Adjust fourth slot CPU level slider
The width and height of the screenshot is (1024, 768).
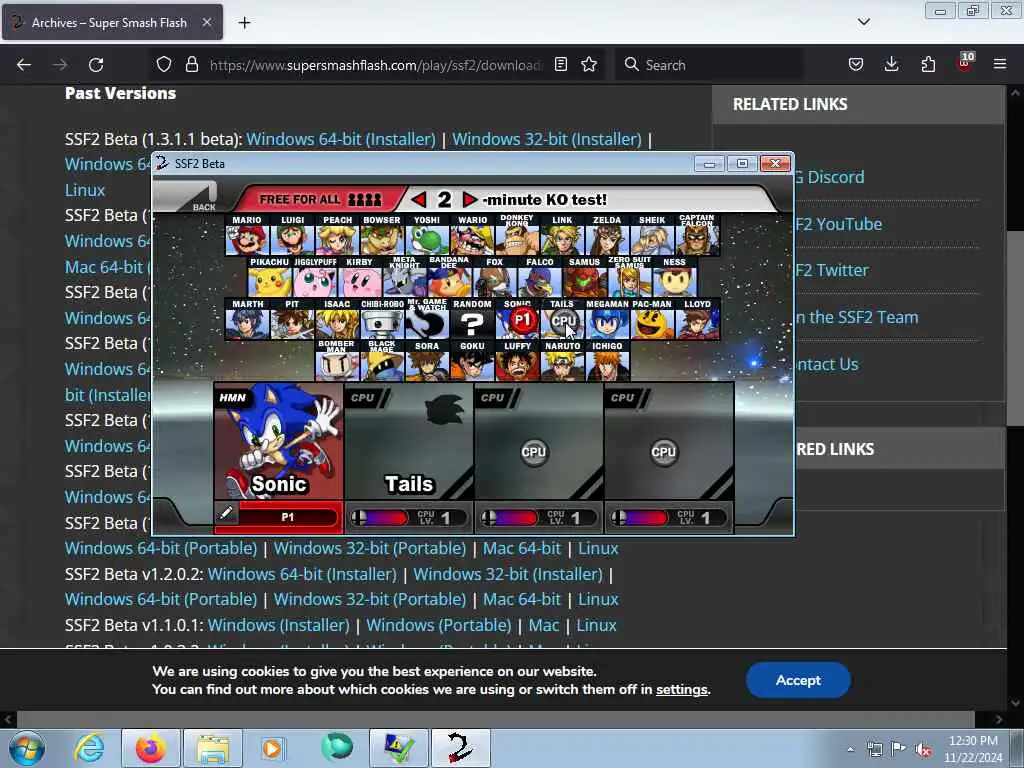tap(641, 518)
